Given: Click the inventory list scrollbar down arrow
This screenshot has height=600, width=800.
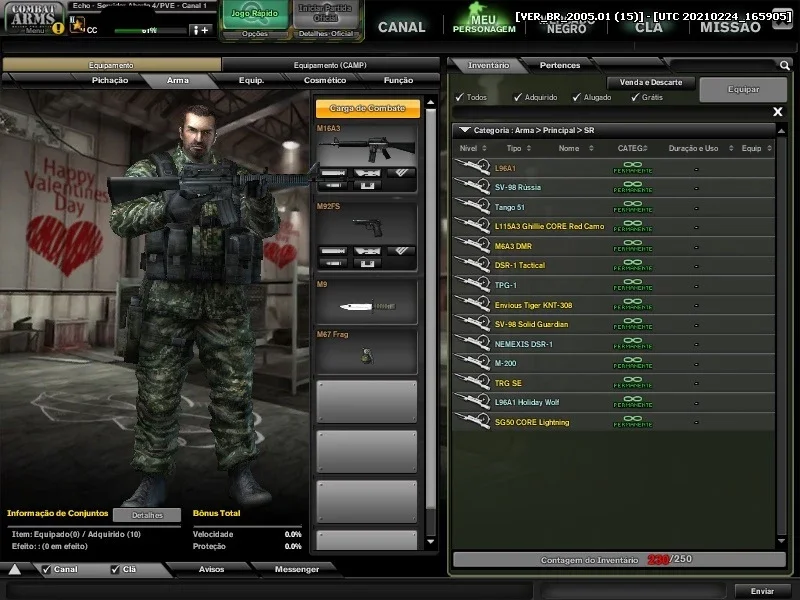Looking at the screenshot, I should click(781, 541).
